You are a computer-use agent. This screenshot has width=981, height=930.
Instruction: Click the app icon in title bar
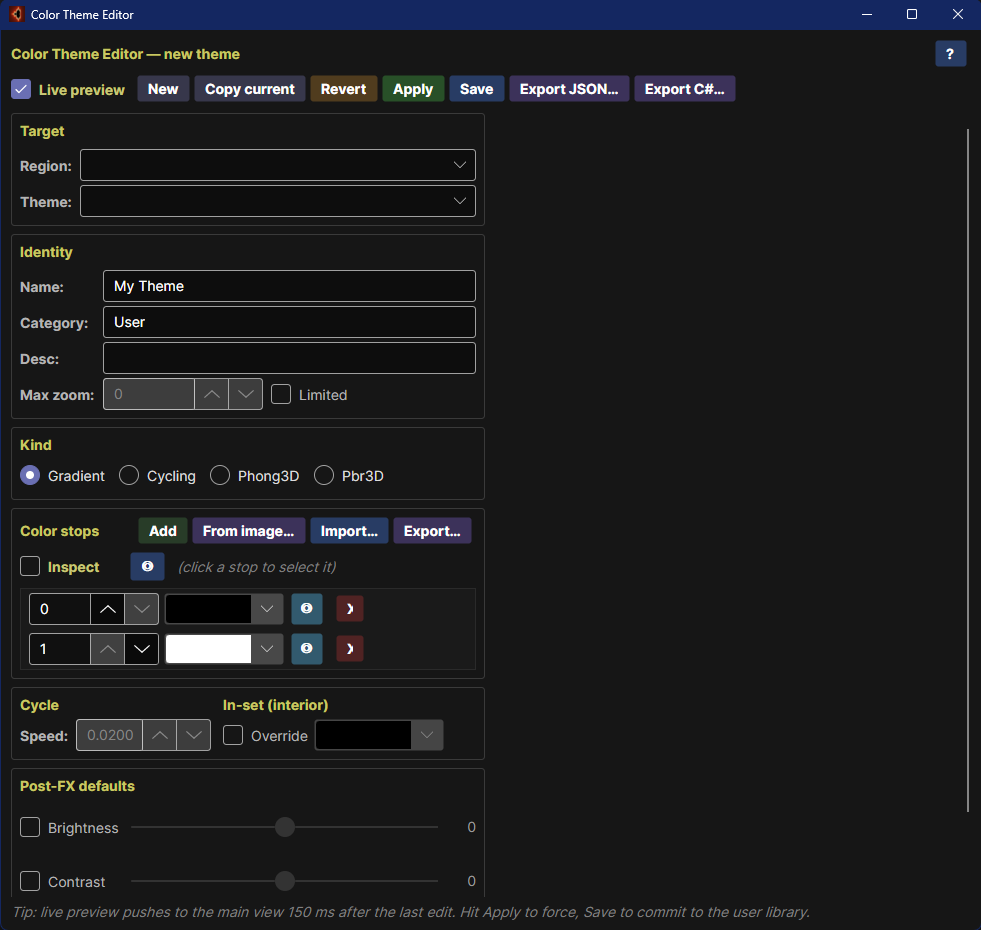17,14
